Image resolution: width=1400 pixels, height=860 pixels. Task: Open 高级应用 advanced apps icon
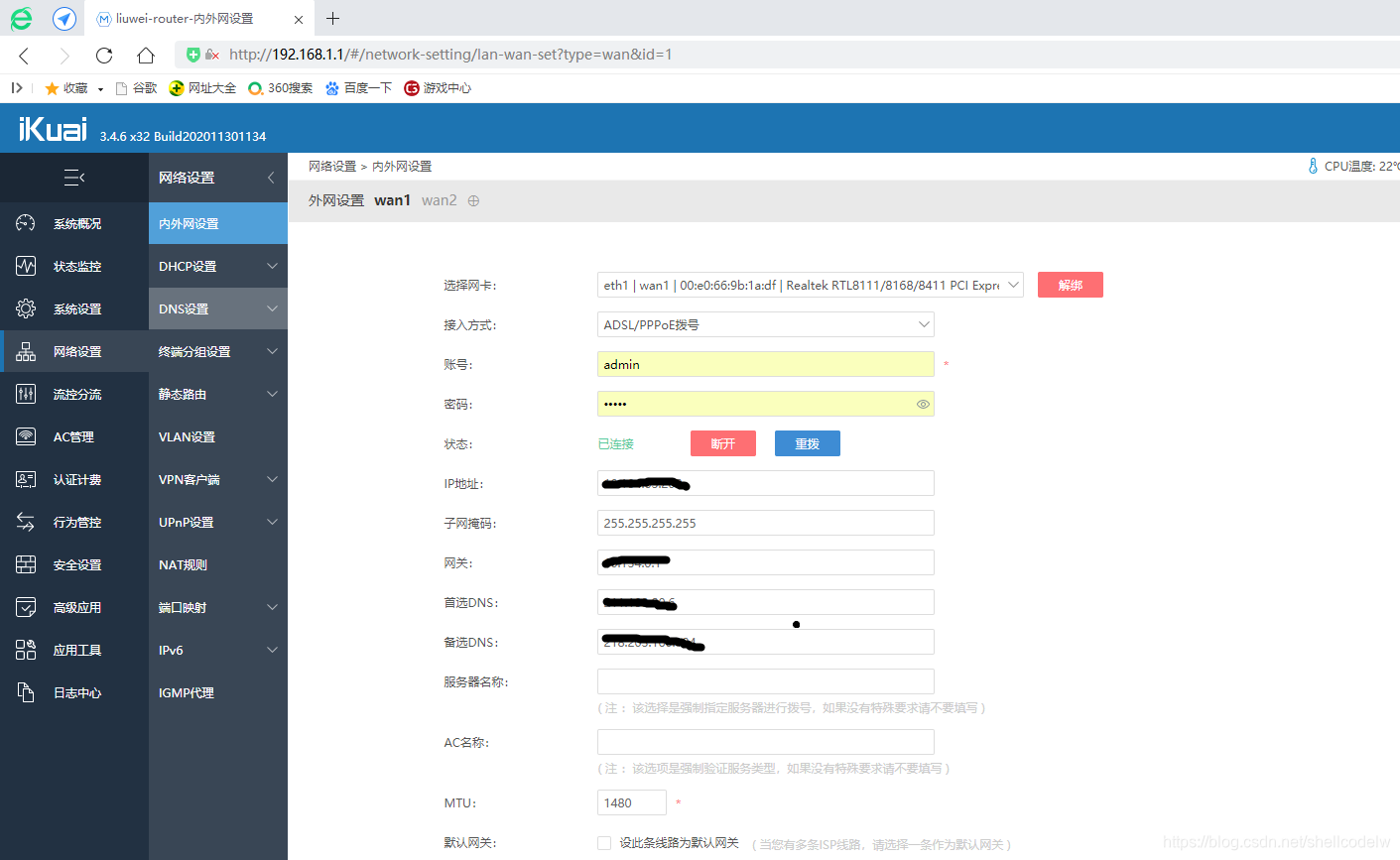26,607
